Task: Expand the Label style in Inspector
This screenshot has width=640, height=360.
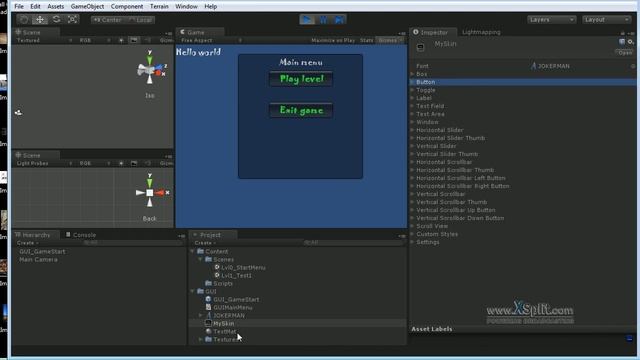Action: click(x=412, y=98)
